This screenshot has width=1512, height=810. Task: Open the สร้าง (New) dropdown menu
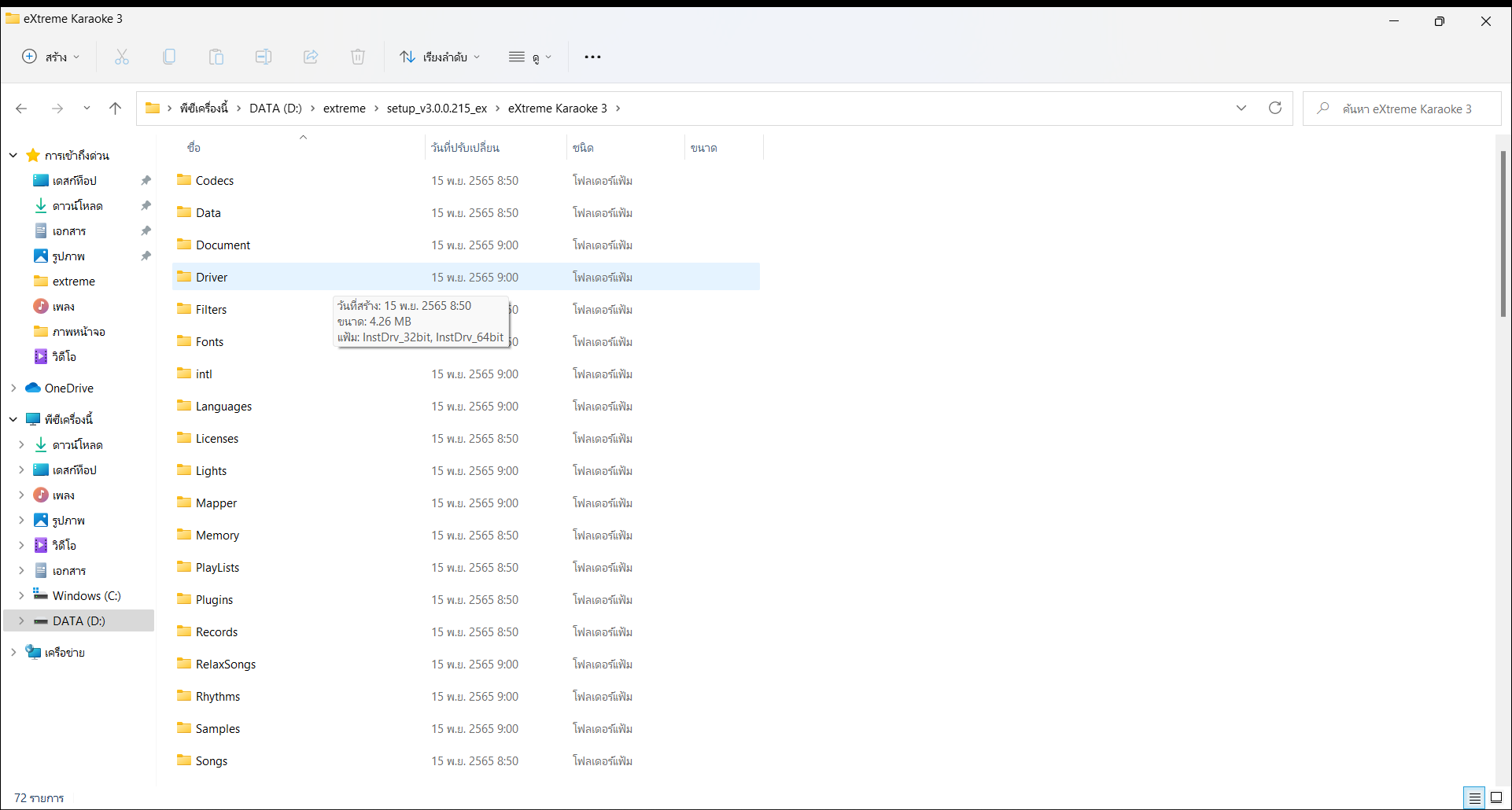tap(51, 57)
